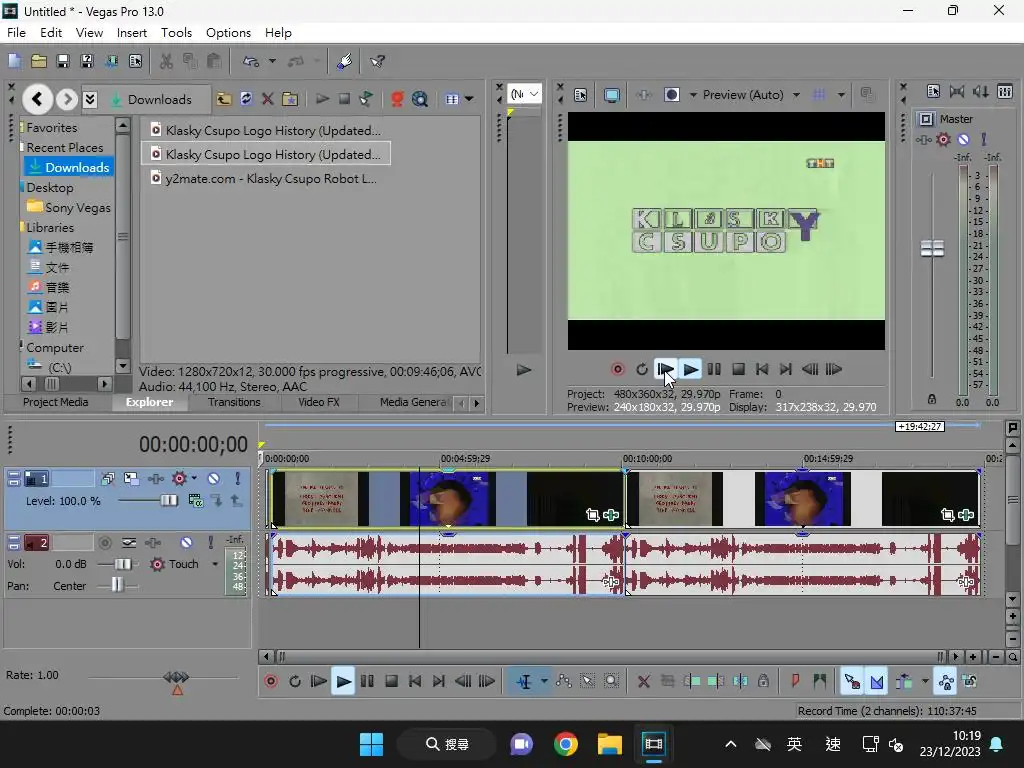Open the Tools menu
Viewport: 1024px width, 768px height.
coord(176,33)
